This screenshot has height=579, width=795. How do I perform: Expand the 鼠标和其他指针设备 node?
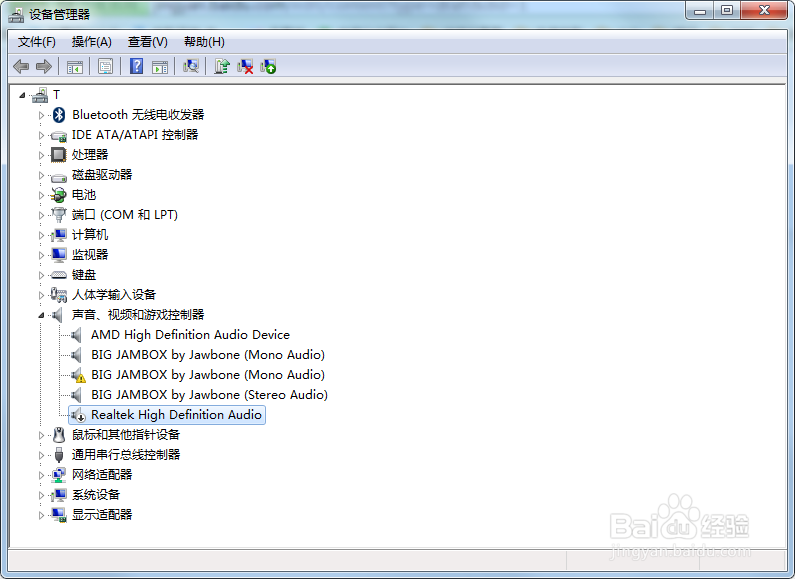[42, 435]
